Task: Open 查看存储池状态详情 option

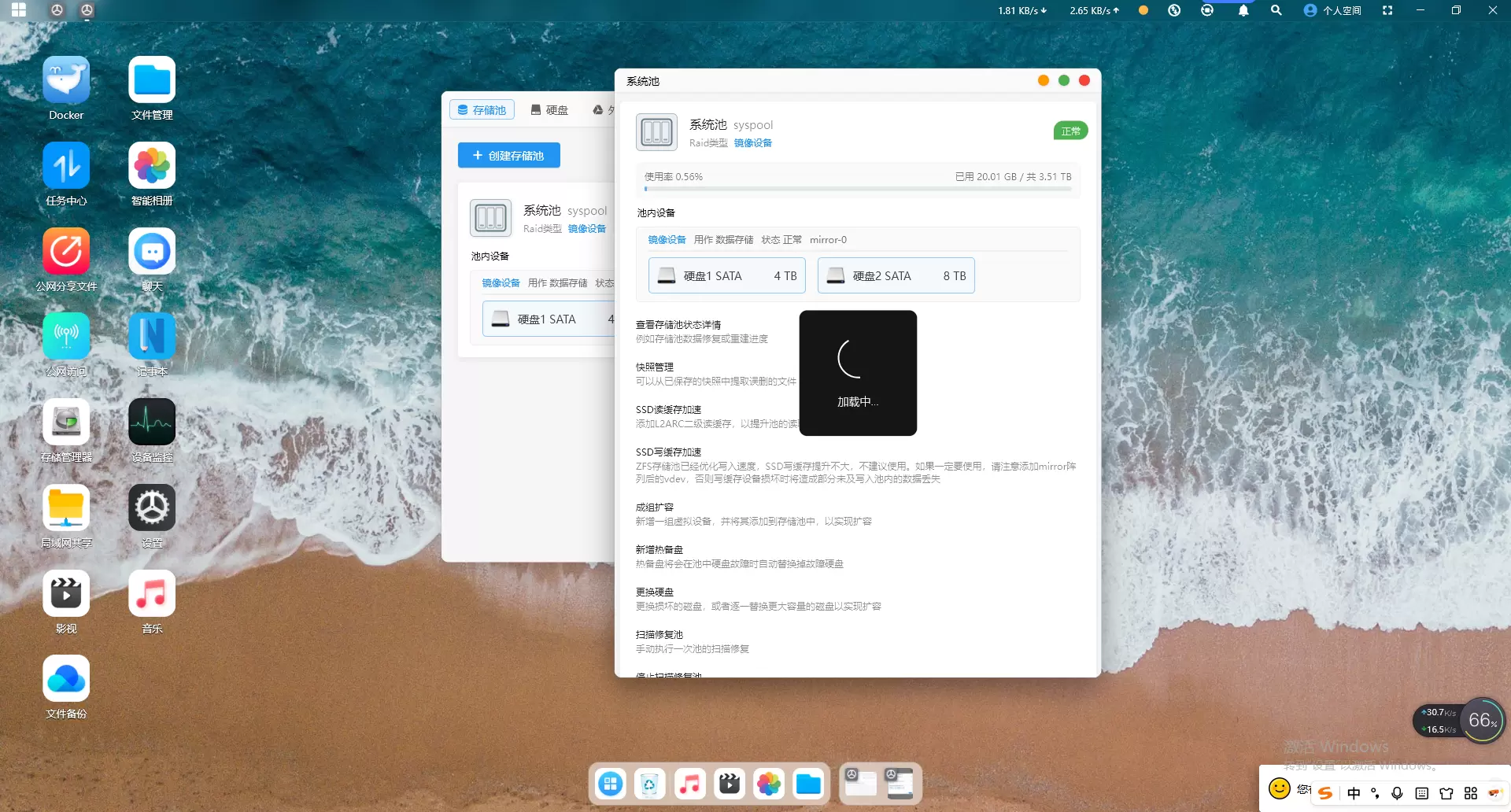Action: point(678,325)
